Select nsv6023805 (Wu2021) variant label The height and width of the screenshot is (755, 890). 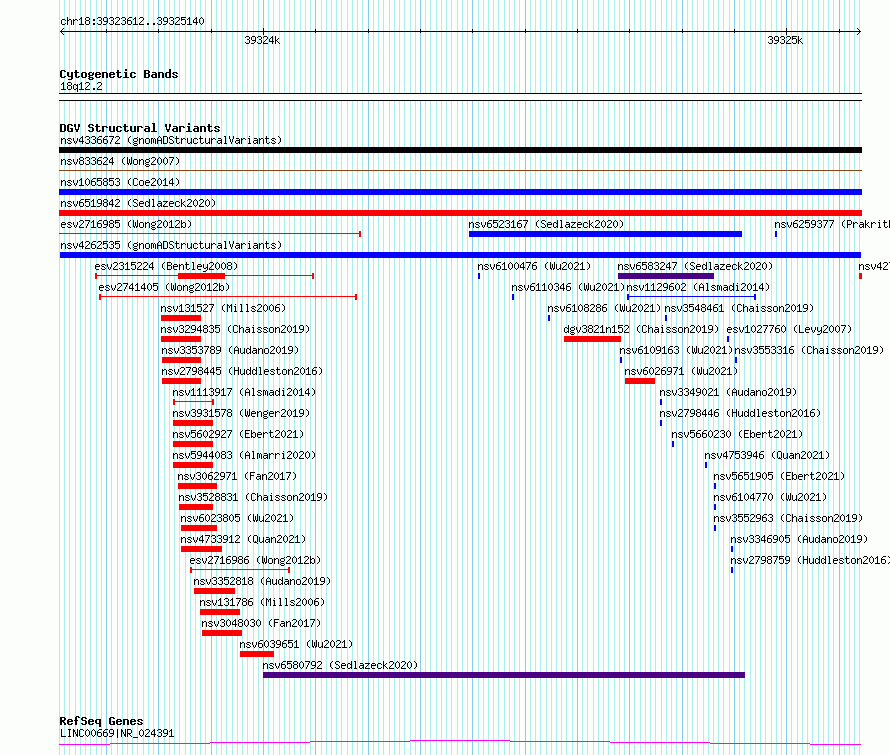tap(237, 518)
